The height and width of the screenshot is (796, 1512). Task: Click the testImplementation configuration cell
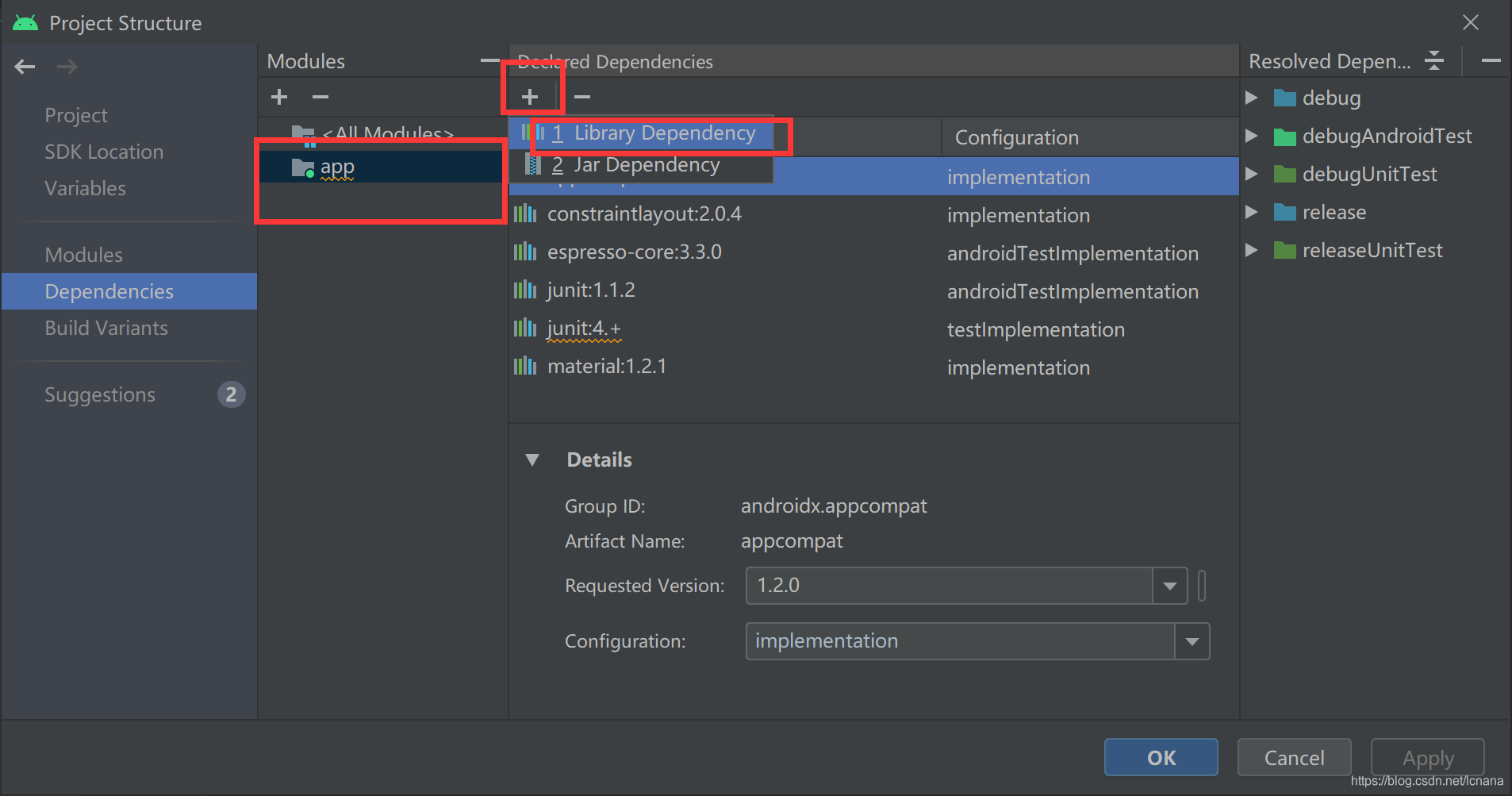point(1036,329)
